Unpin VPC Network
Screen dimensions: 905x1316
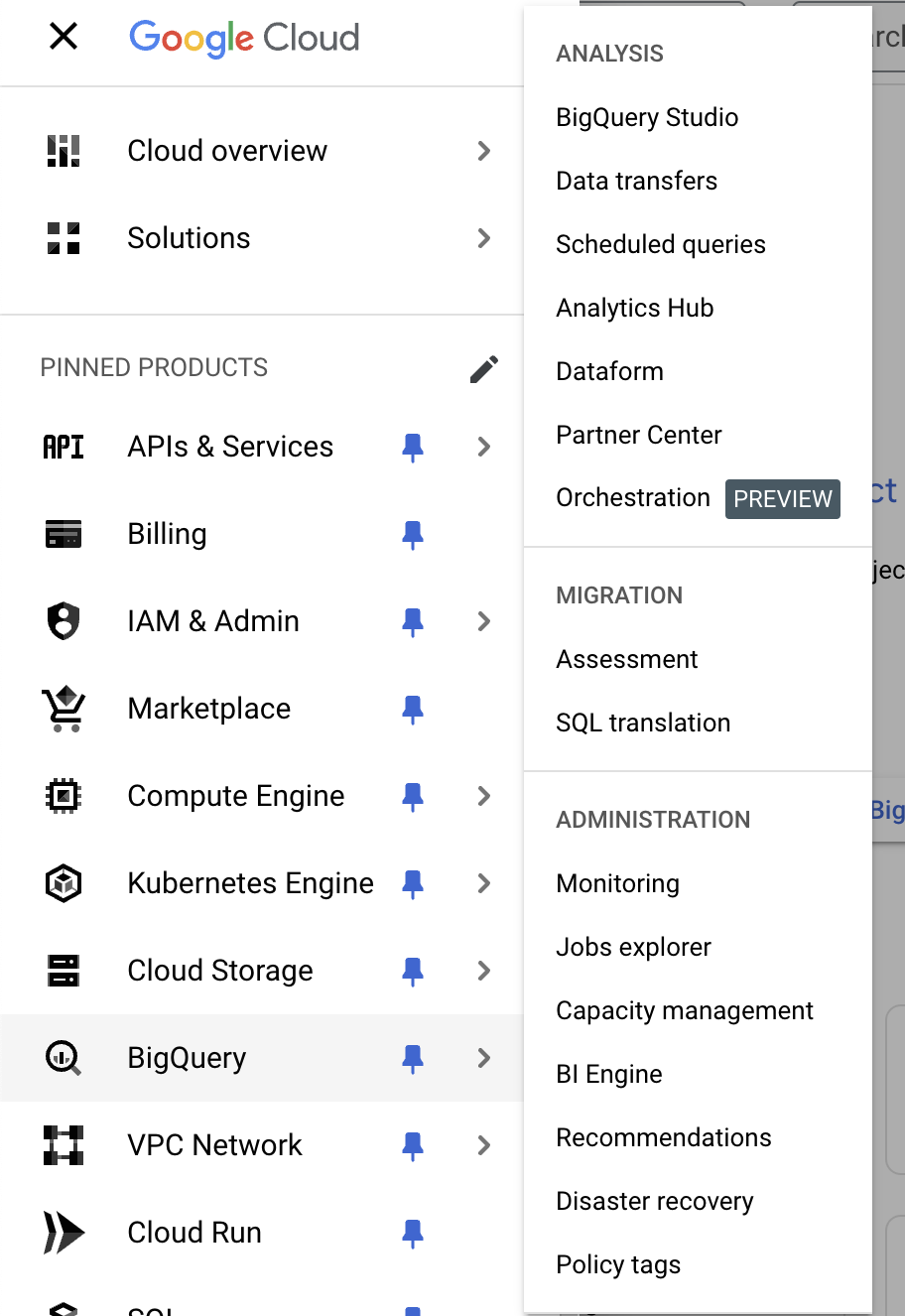(x=413, y=1146)
